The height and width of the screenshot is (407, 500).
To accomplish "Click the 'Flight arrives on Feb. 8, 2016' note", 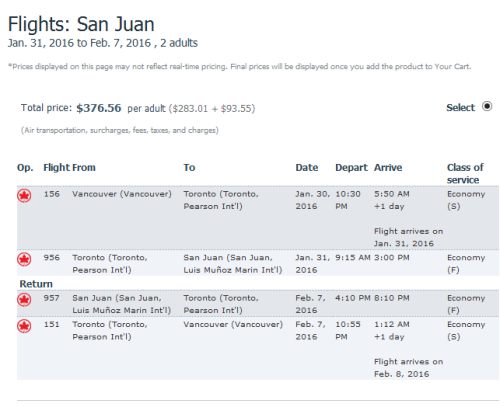I will [x=408, y=368].
